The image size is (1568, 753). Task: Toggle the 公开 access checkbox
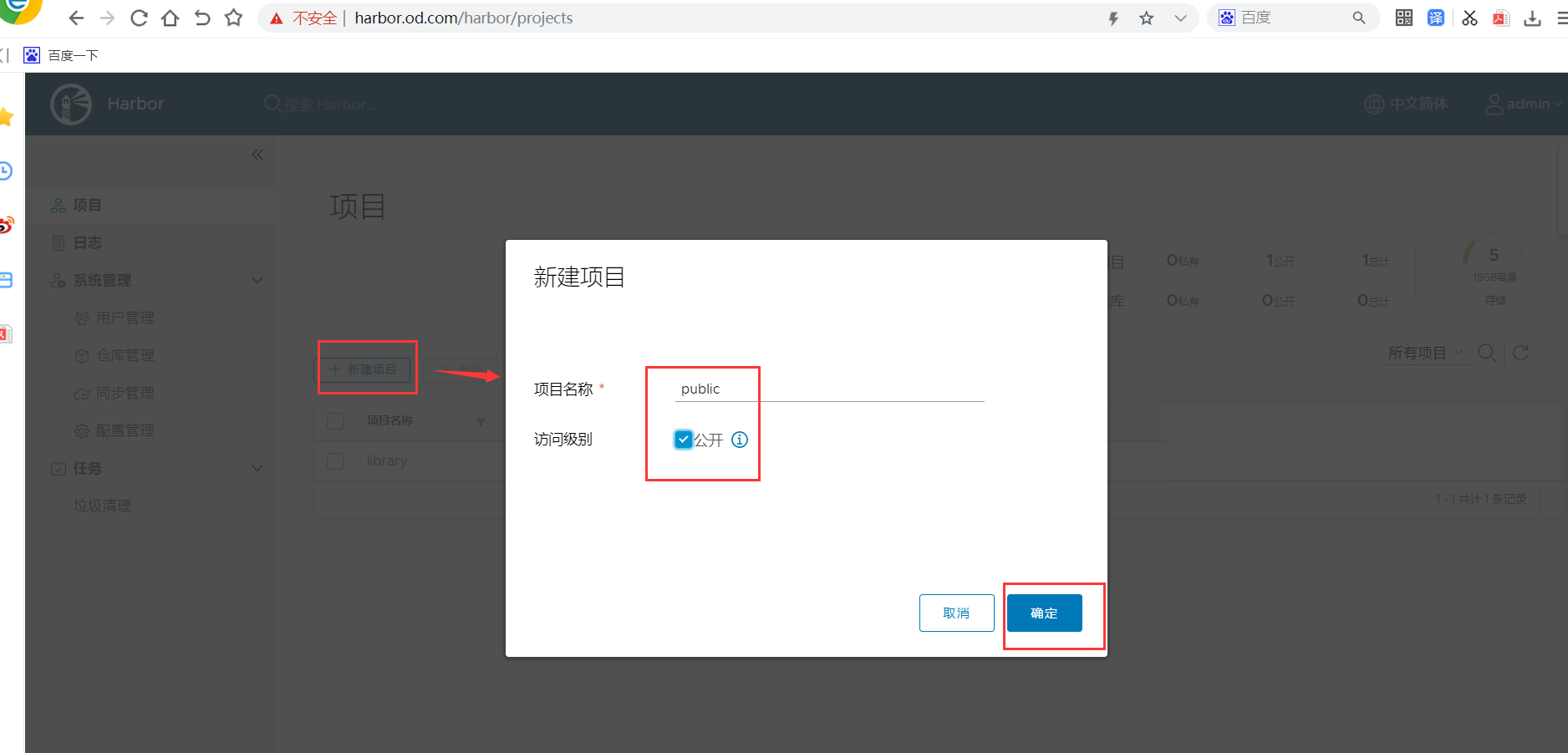click(x=684, y=440)
